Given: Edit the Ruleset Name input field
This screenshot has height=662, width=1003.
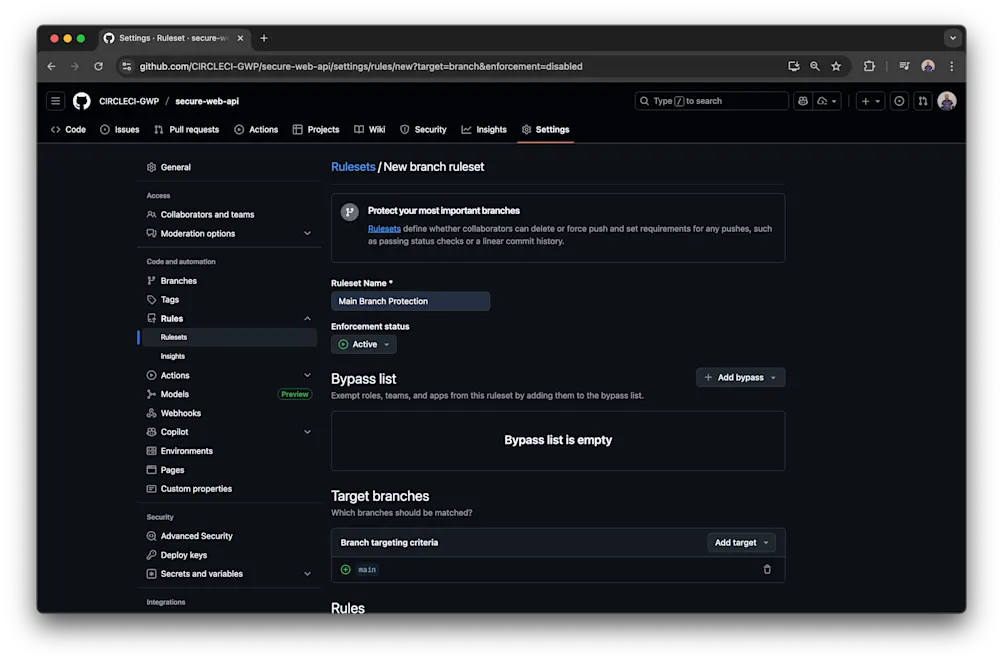Looking at the screenshot, I should 410,301.
